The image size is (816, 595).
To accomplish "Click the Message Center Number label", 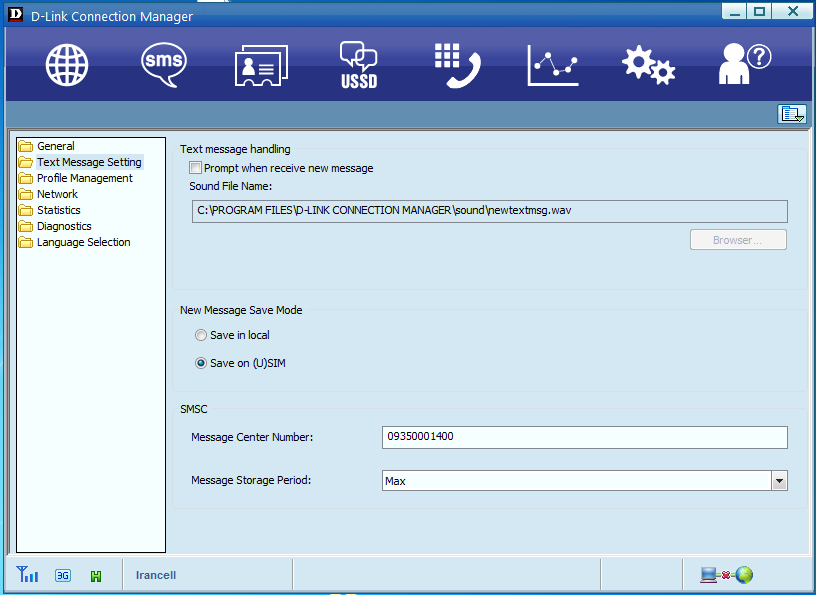I will (x=252, y=437).
